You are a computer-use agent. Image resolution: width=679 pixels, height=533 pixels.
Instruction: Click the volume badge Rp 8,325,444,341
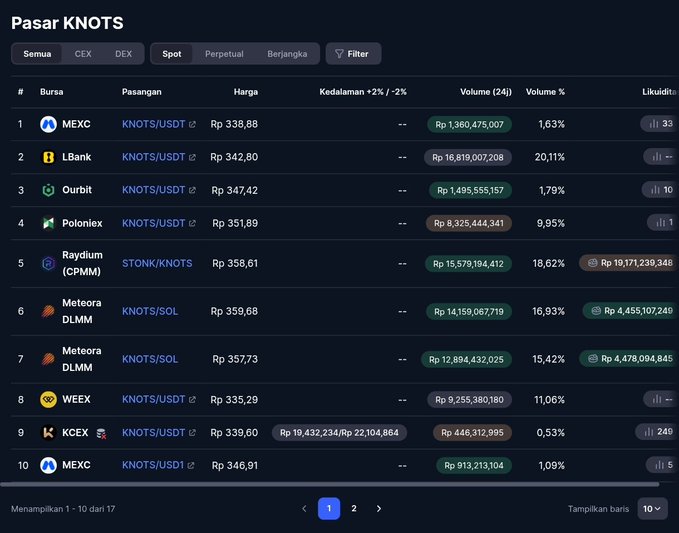click(469, 223)
